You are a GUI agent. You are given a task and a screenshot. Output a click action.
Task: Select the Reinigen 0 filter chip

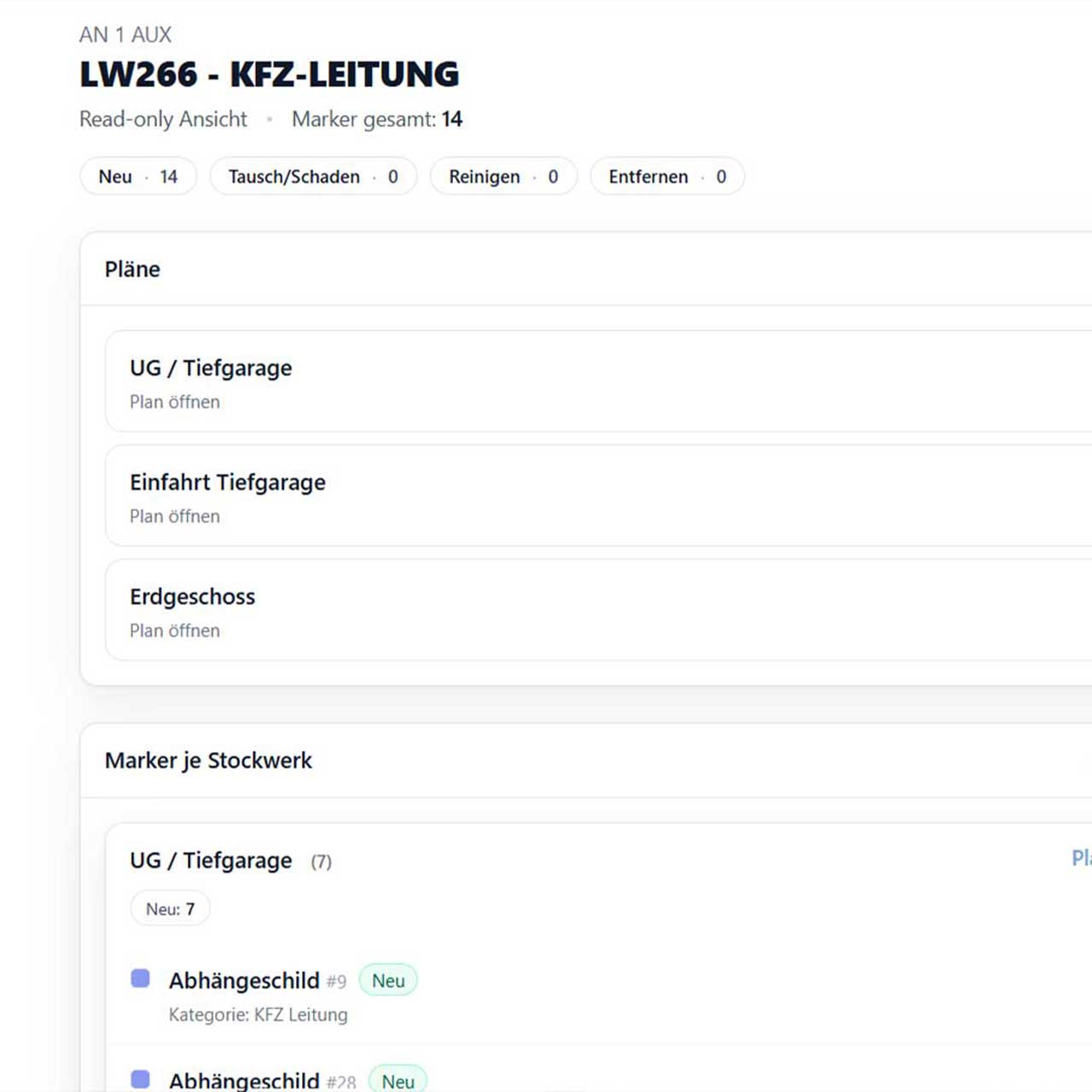pos(503,177)
